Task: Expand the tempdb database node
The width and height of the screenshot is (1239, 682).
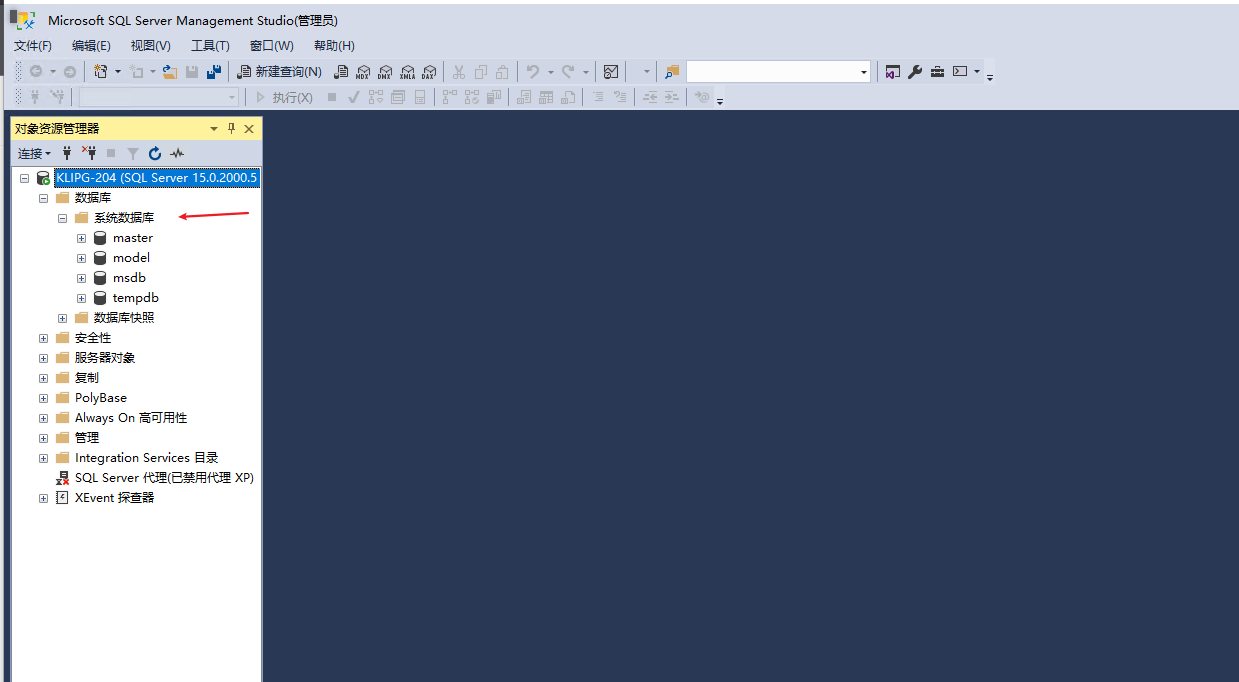Action: (x=81, y=298)
